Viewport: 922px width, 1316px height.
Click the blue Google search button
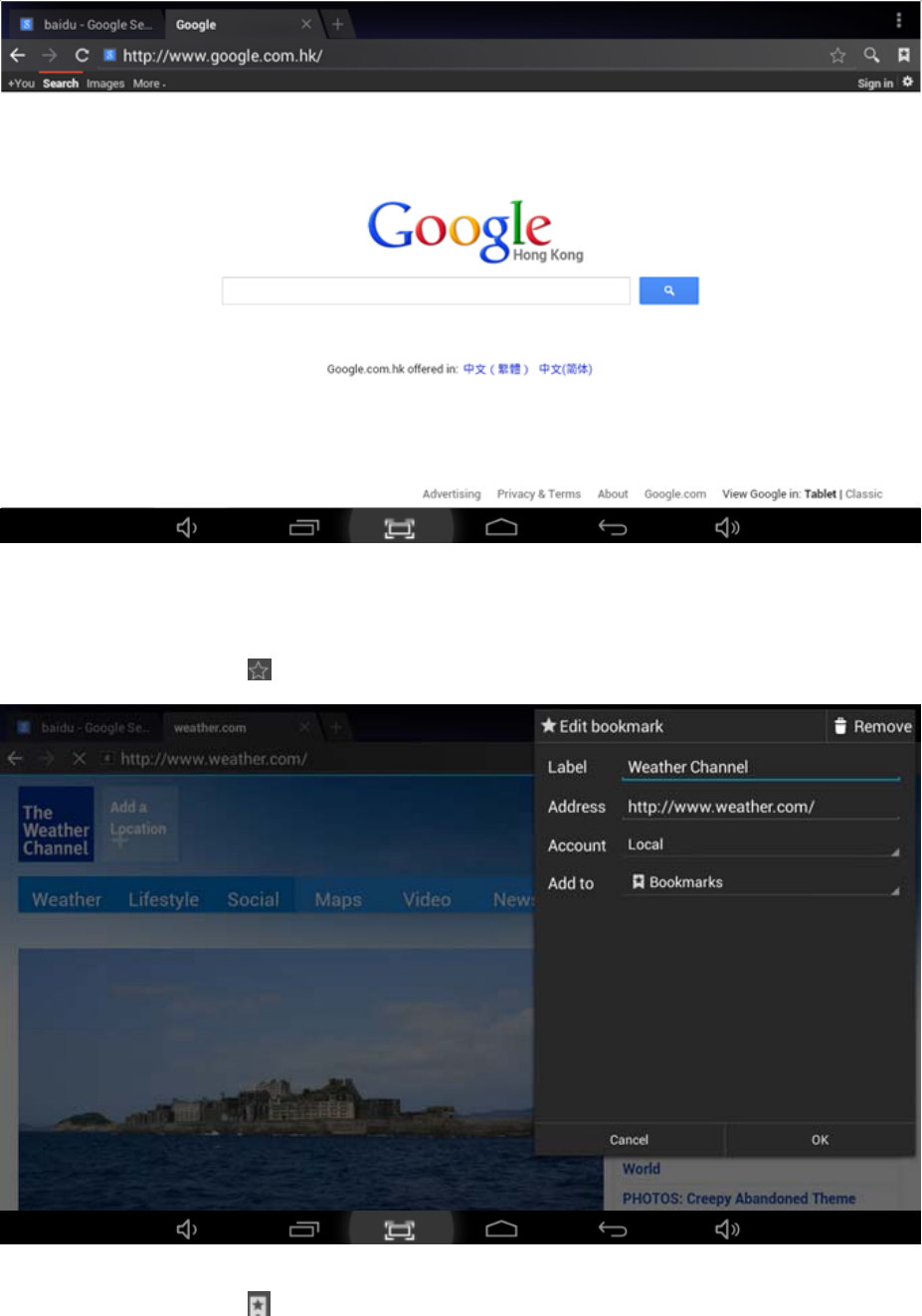[668, 290]
